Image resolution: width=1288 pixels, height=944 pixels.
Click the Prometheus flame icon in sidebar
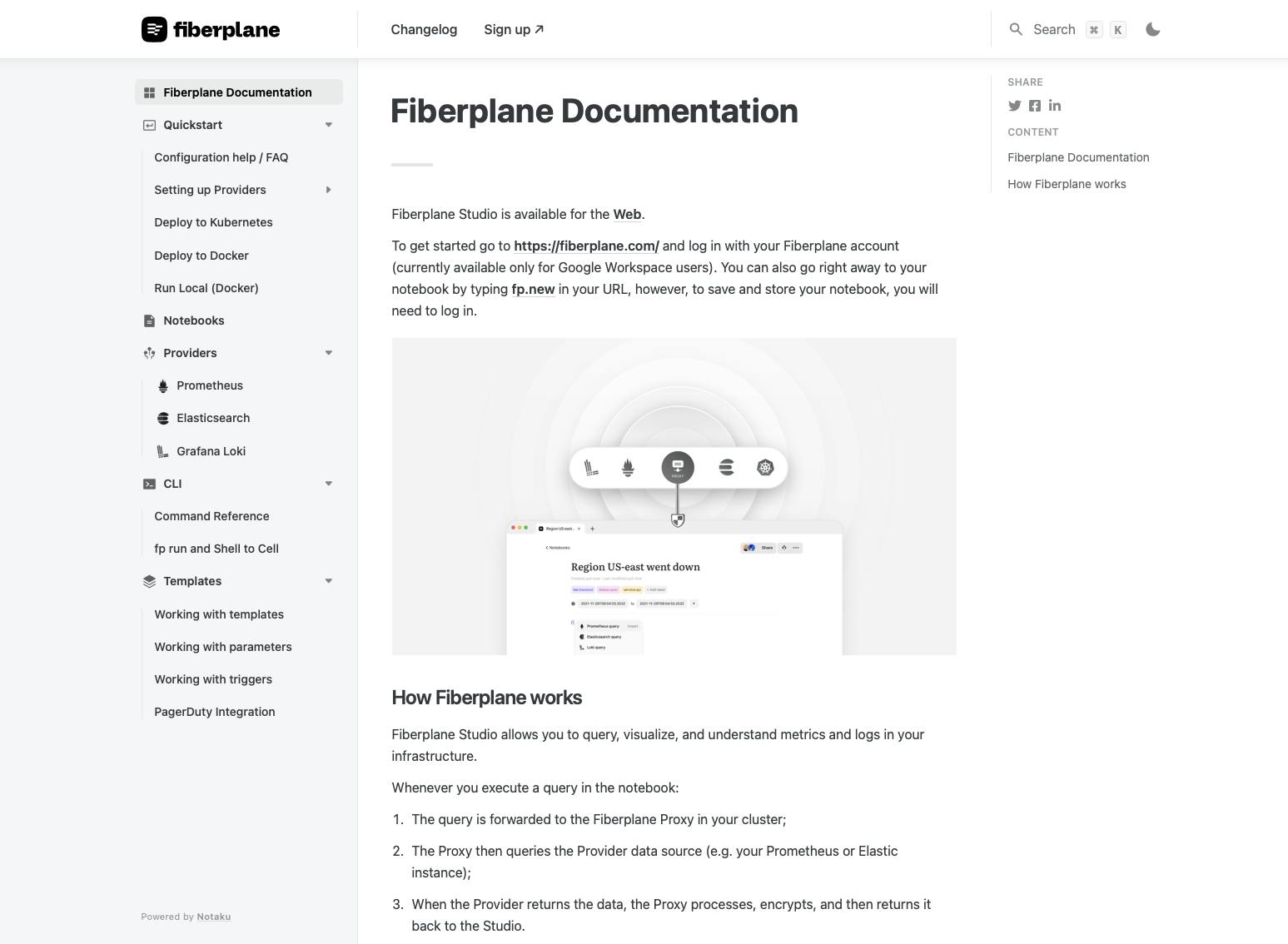coord(163,385)
